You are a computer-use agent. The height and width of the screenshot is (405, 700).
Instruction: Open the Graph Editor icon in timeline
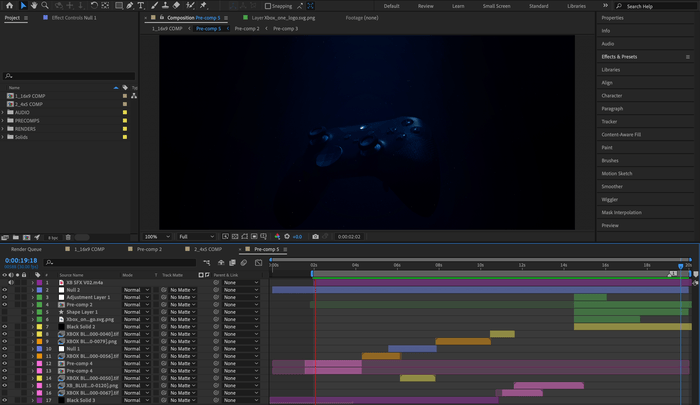tap(258, 263)
